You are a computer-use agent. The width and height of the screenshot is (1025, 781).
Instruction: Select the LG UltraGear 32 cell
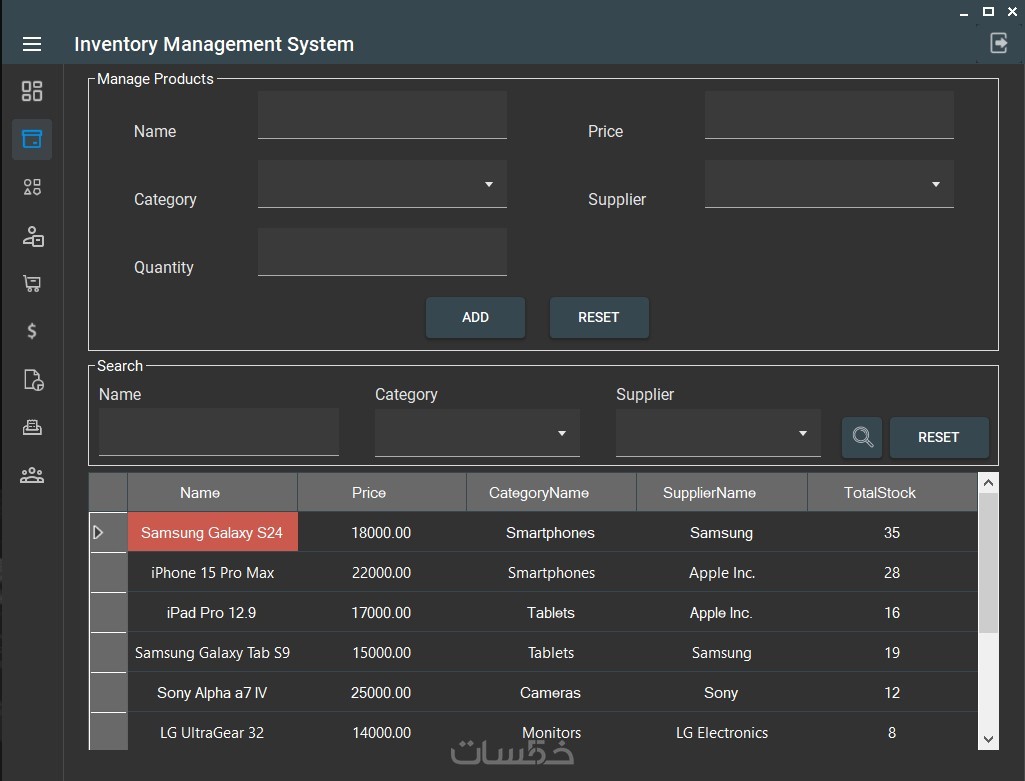[x=212, y=732]
